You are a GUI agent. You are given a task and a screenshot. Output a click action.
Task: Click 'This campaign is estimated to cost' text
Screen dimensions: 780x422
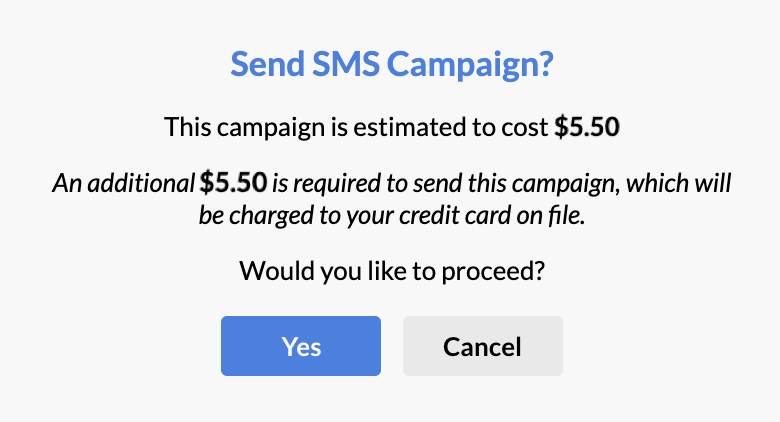(x=356, y=127)
